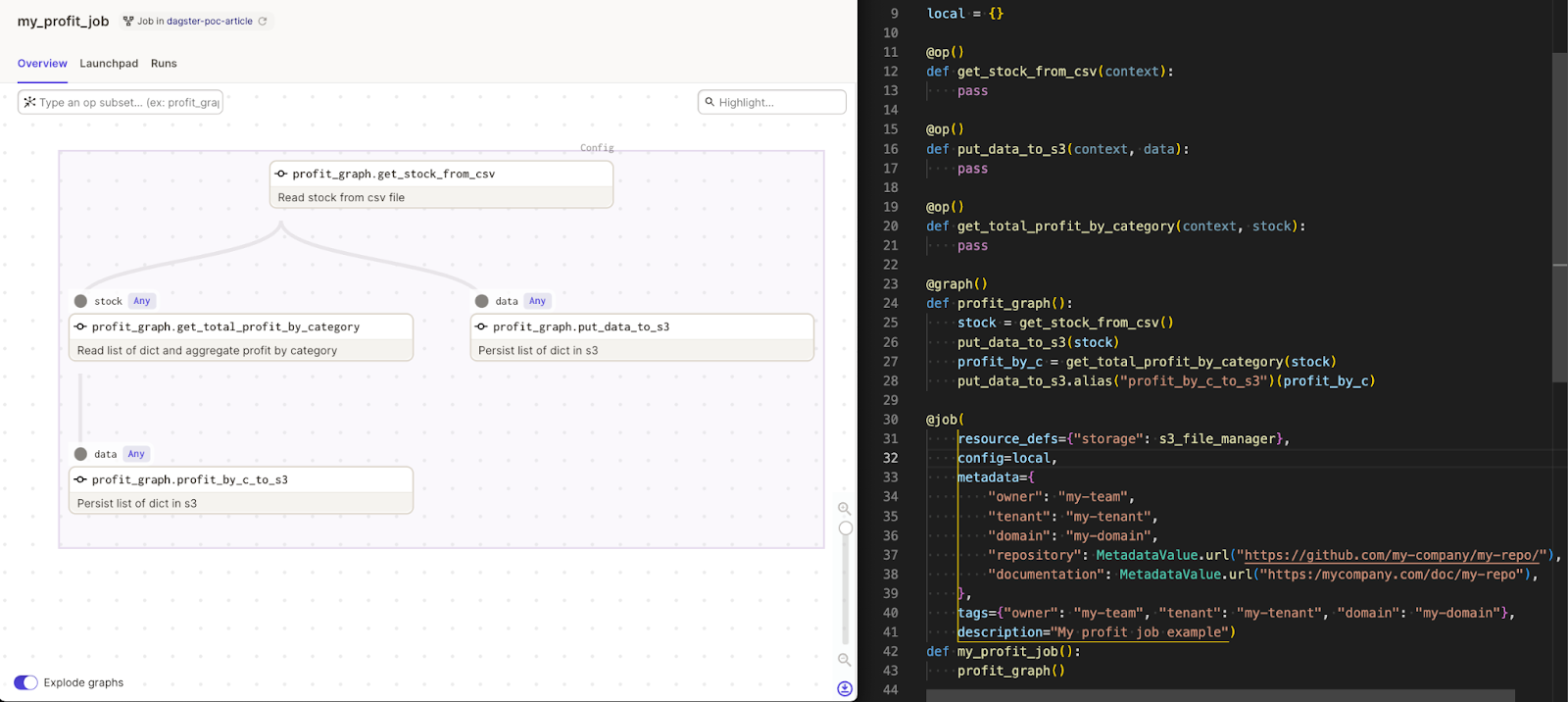
Task: Click the job graph icon before 'Job in'
Action: point(128,22)
